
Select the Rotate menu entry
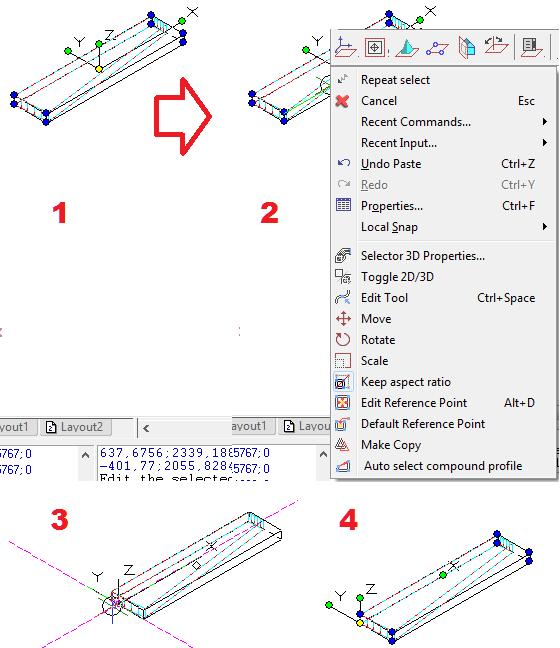click(x=444, y=340)
